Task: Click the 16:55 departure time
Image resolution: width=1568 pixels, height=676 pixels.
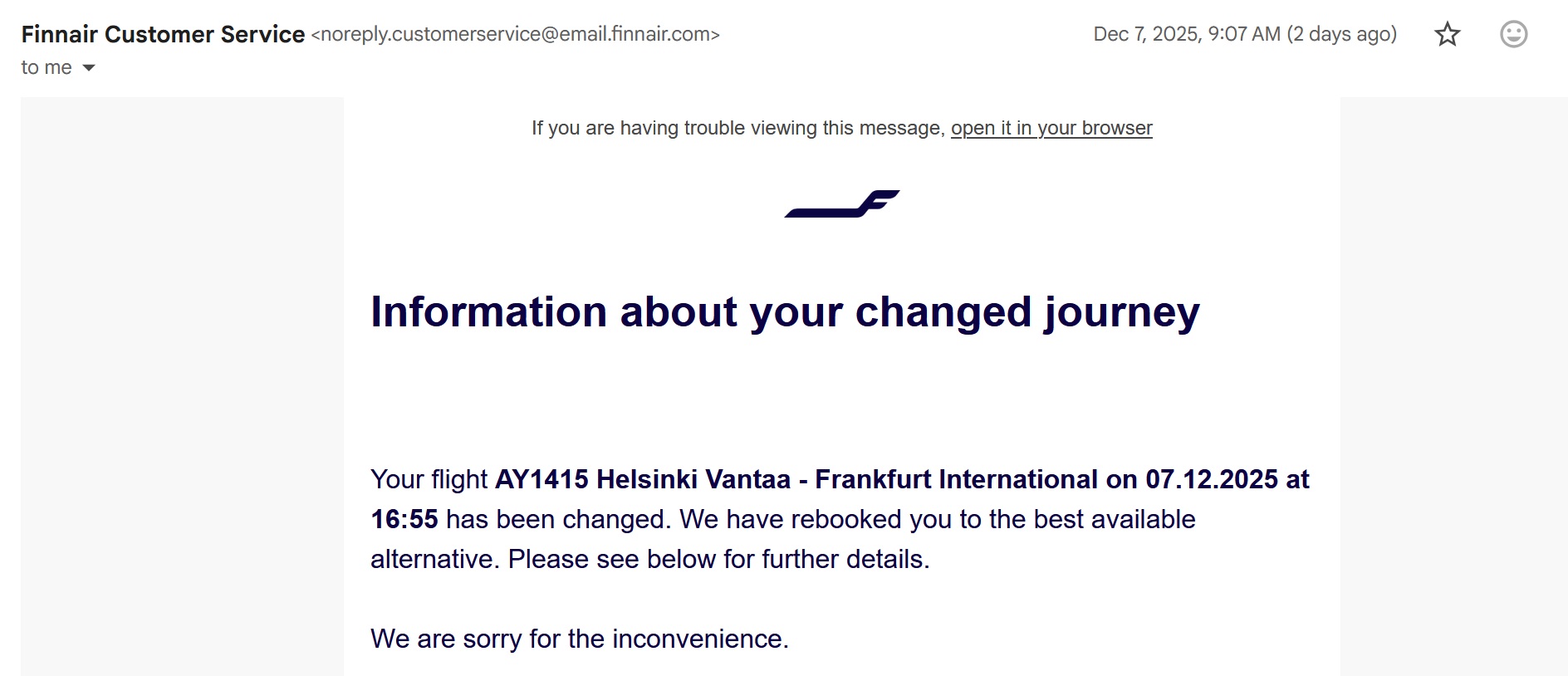Action: (x=404, y=519)
